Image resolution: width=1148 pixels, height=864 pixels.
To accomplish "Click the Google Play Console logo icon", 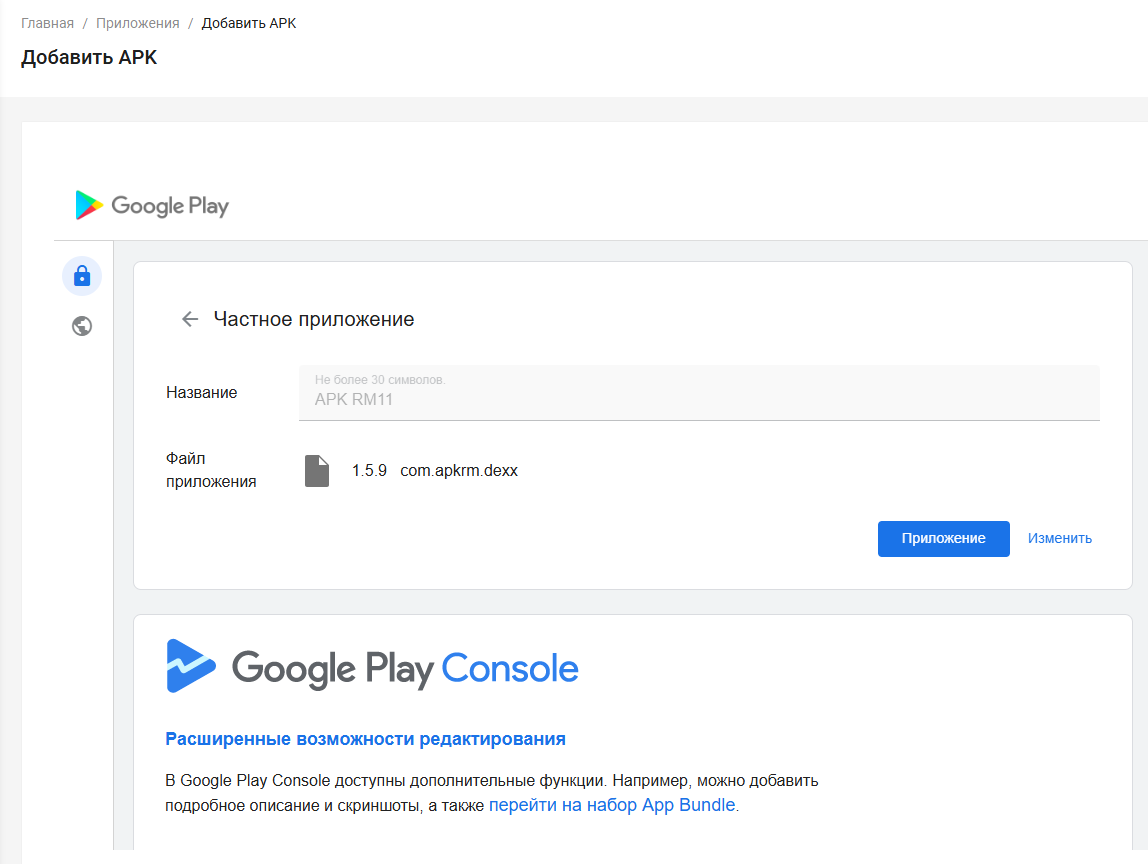I will pyautogui.click(x=191, y=666).
